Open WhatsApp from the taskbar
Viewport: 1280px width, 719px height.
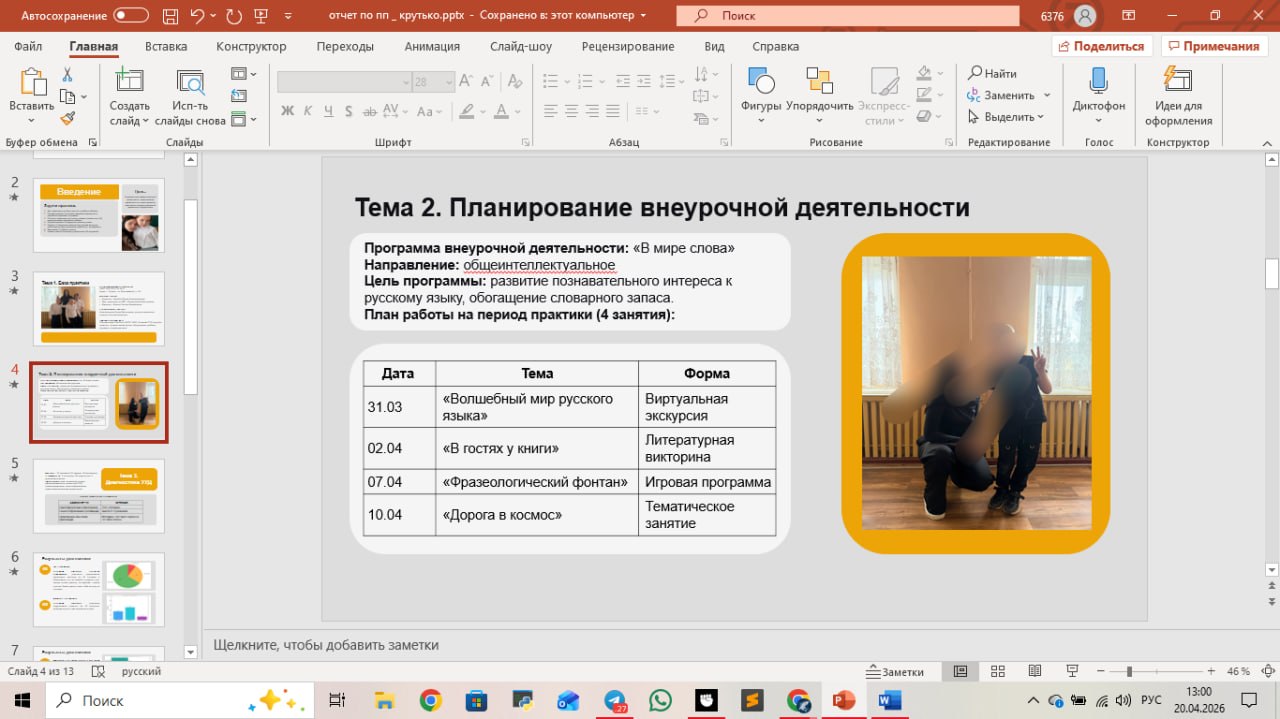click(x=660, y=701)
